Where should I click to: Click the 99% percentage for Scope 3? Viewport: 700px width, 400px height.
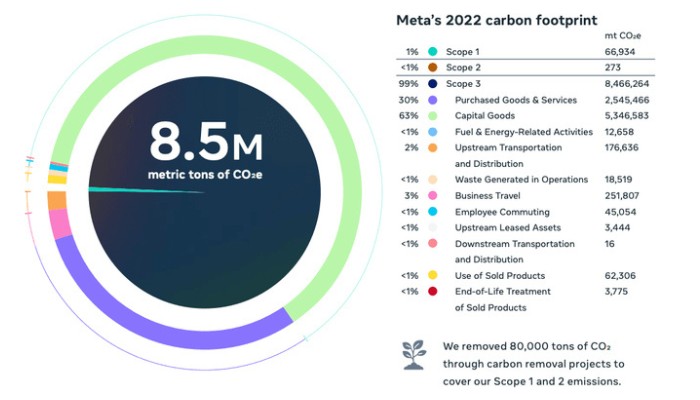click(408, 83)
